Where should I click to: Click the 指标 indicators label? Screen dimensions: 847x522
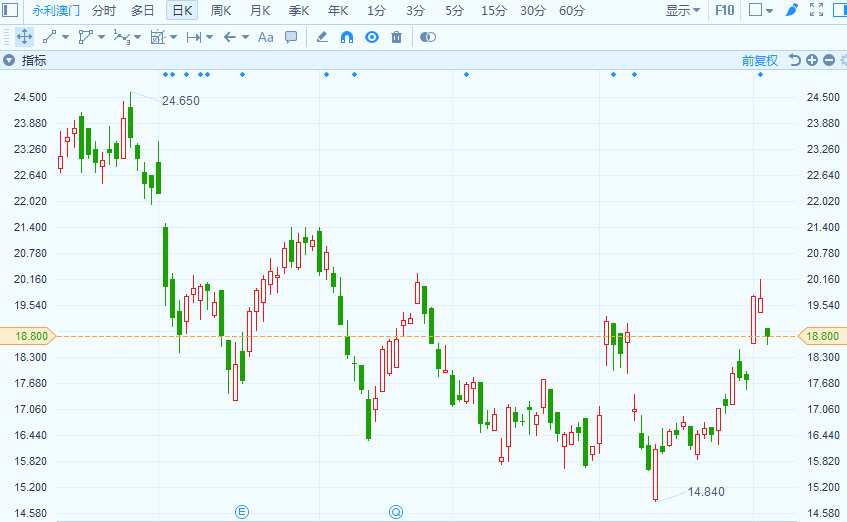tap(34, 61)
